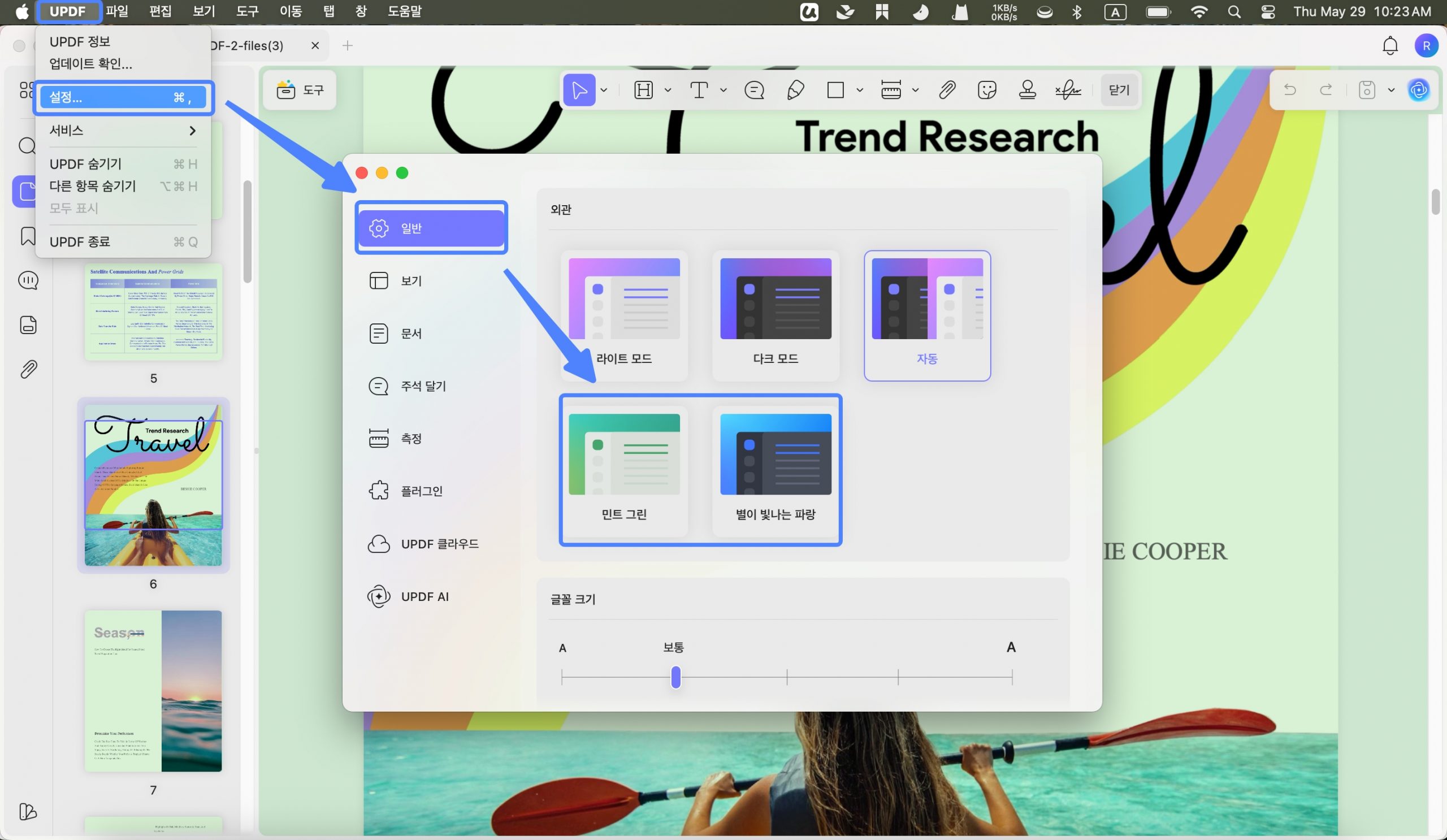Expand the text tool dropdown arrow
This screenshot has height=840, width=1447.
click(x=723, y=90)
